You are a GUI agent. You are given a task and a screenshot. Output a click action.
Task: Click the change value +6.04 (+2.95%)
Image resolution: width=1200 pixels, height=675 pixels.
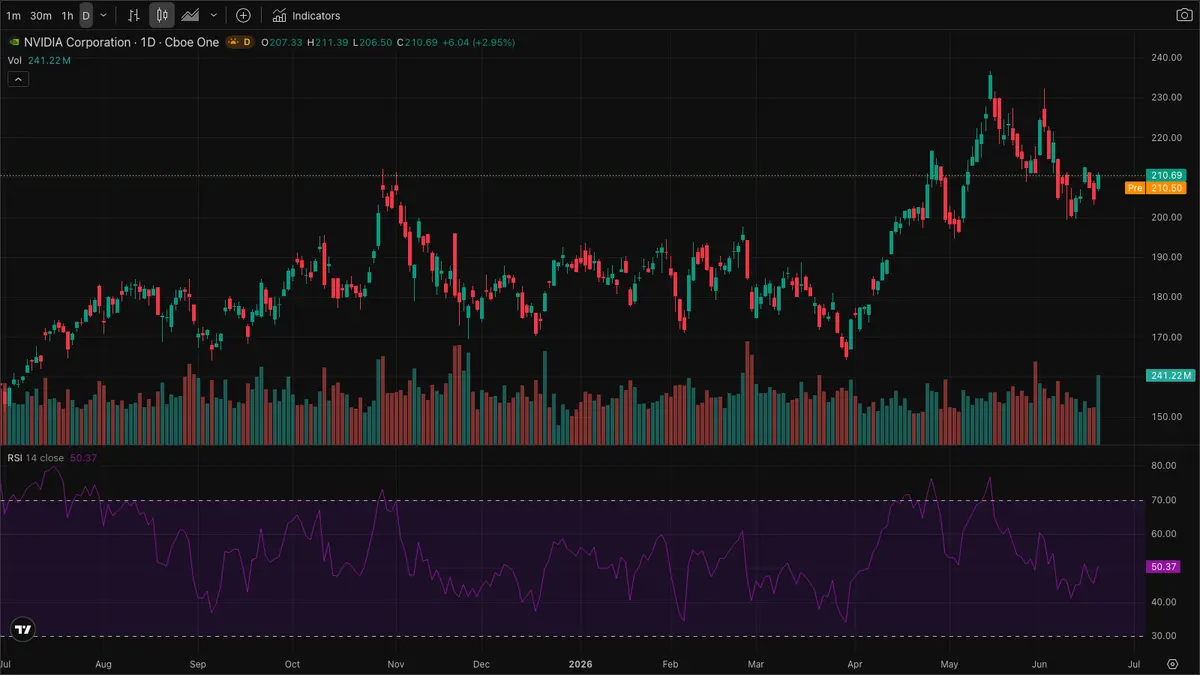pos(478,43)
